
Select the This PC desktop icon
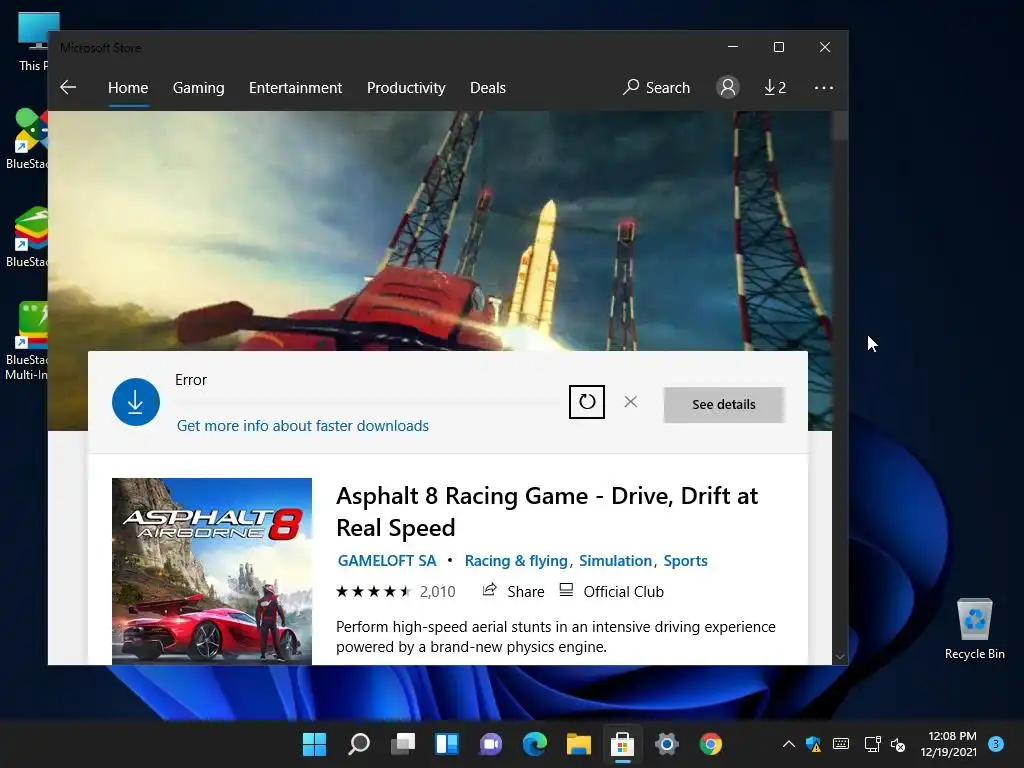33,42
